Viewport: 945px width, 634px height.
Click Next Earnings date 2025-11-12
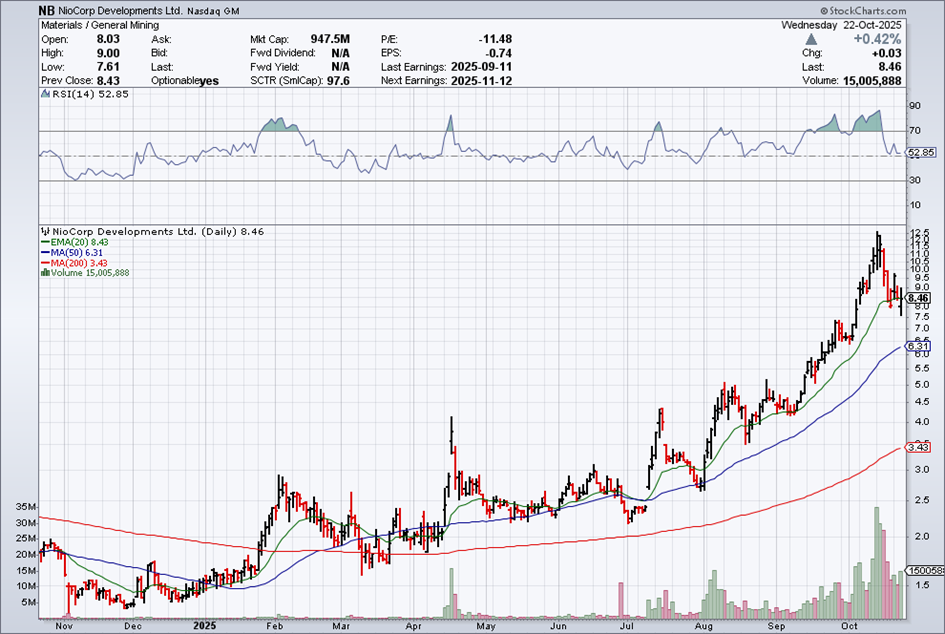482,81
